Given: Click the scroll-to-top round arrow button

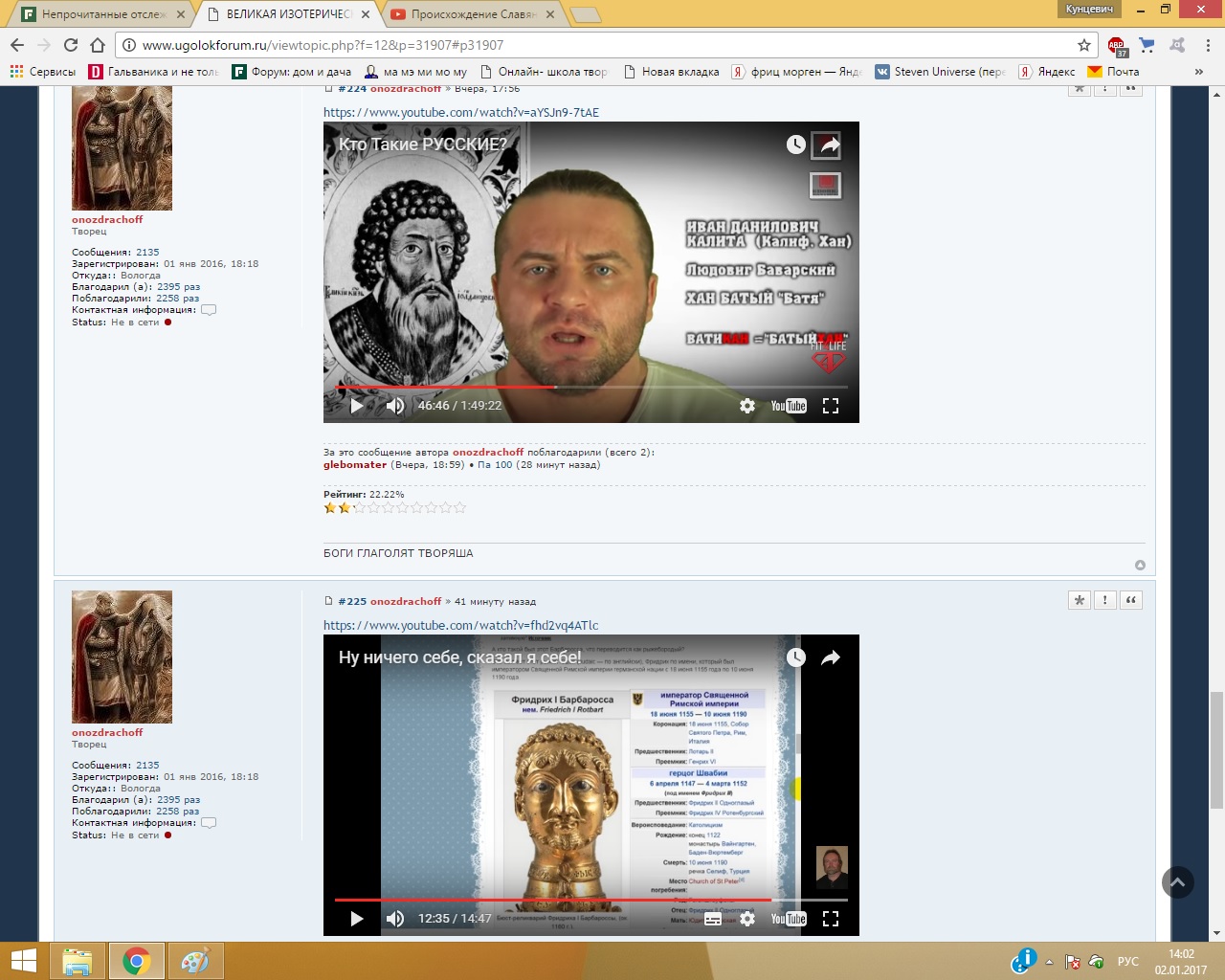Looking at the screenshot, I should pos(1178,882).
